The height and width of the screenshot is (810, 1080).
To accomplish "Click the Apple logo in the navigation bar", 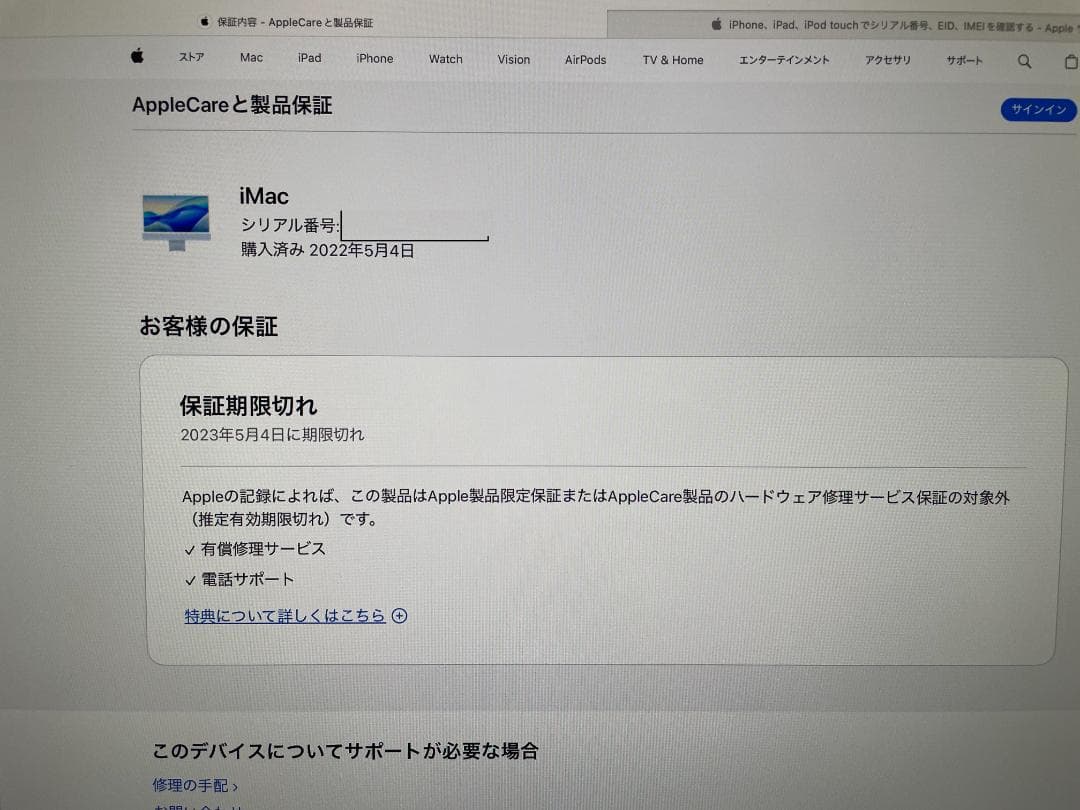I will pyautogui.click(x=137, y=56).
